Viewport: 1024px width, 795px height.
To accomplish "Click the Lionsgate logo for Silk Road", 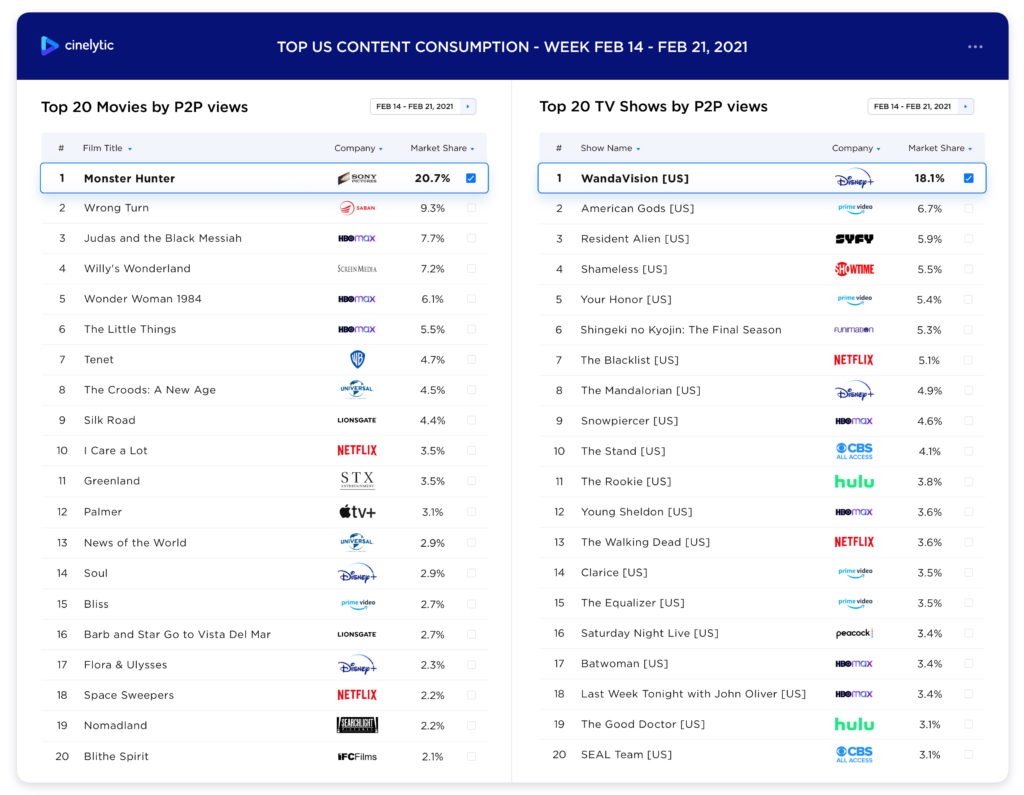I will pos(357,420).
